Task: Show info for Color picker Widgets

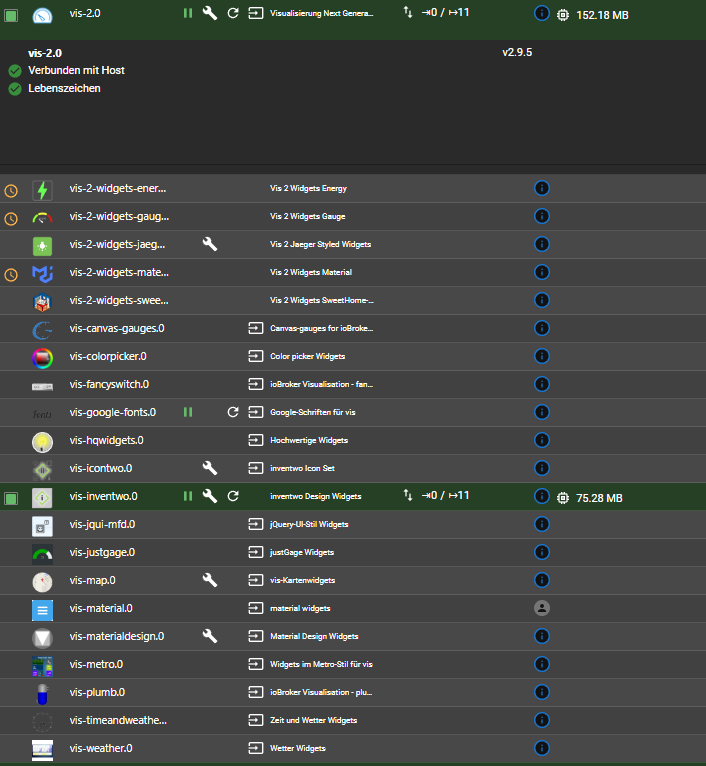Action: pyautogui.click(x=541, y=356)
